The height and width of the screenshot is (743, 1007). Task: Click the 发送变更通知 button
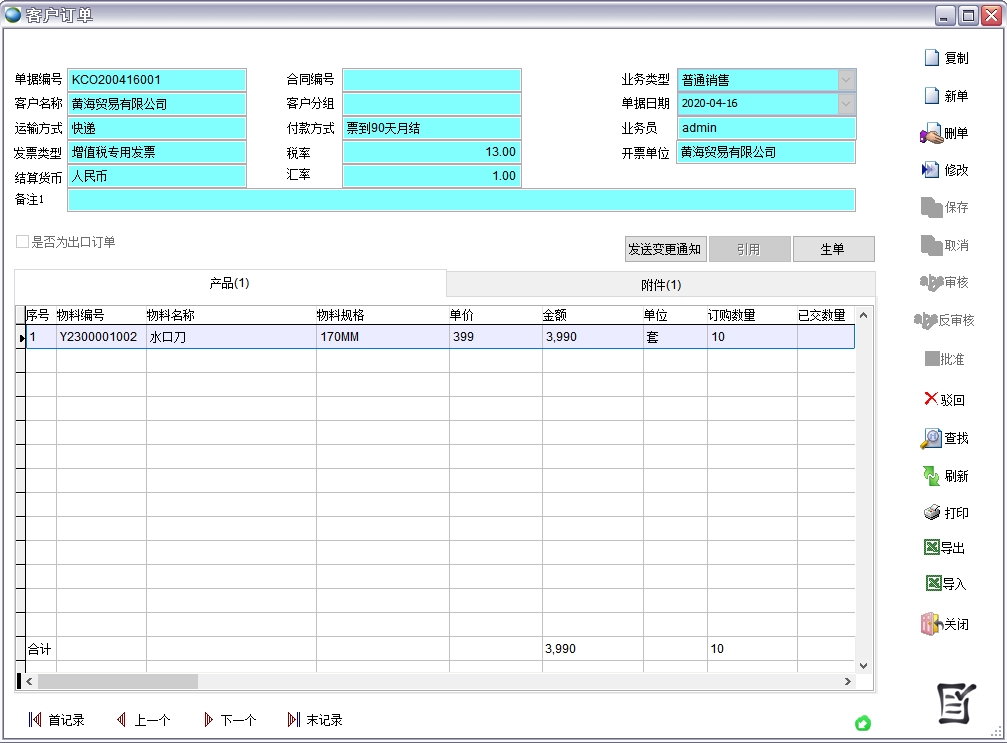click(663, 248)
